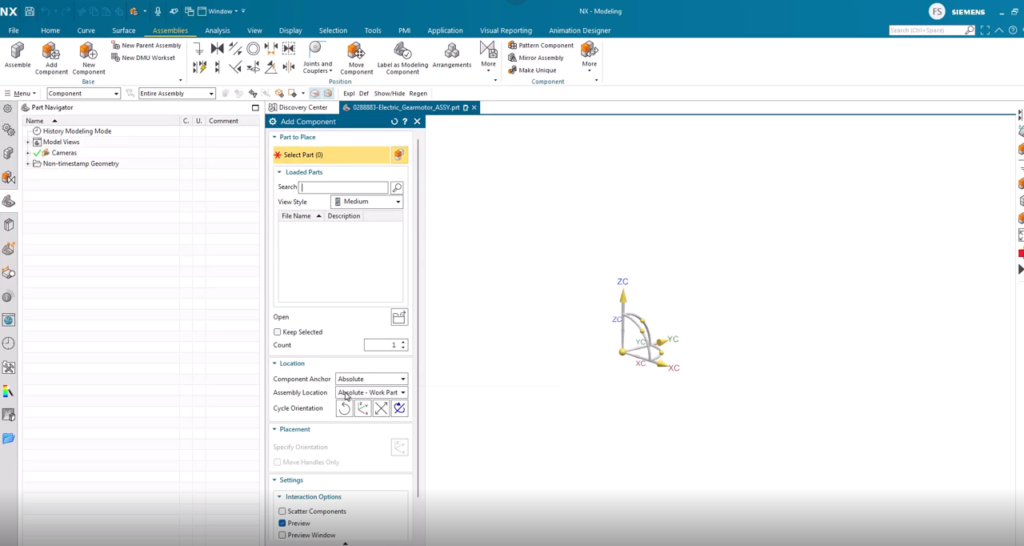Open the Component Anchor dropdown
The height and width of the screenshot is (546, 1024).
click(371, 379)
